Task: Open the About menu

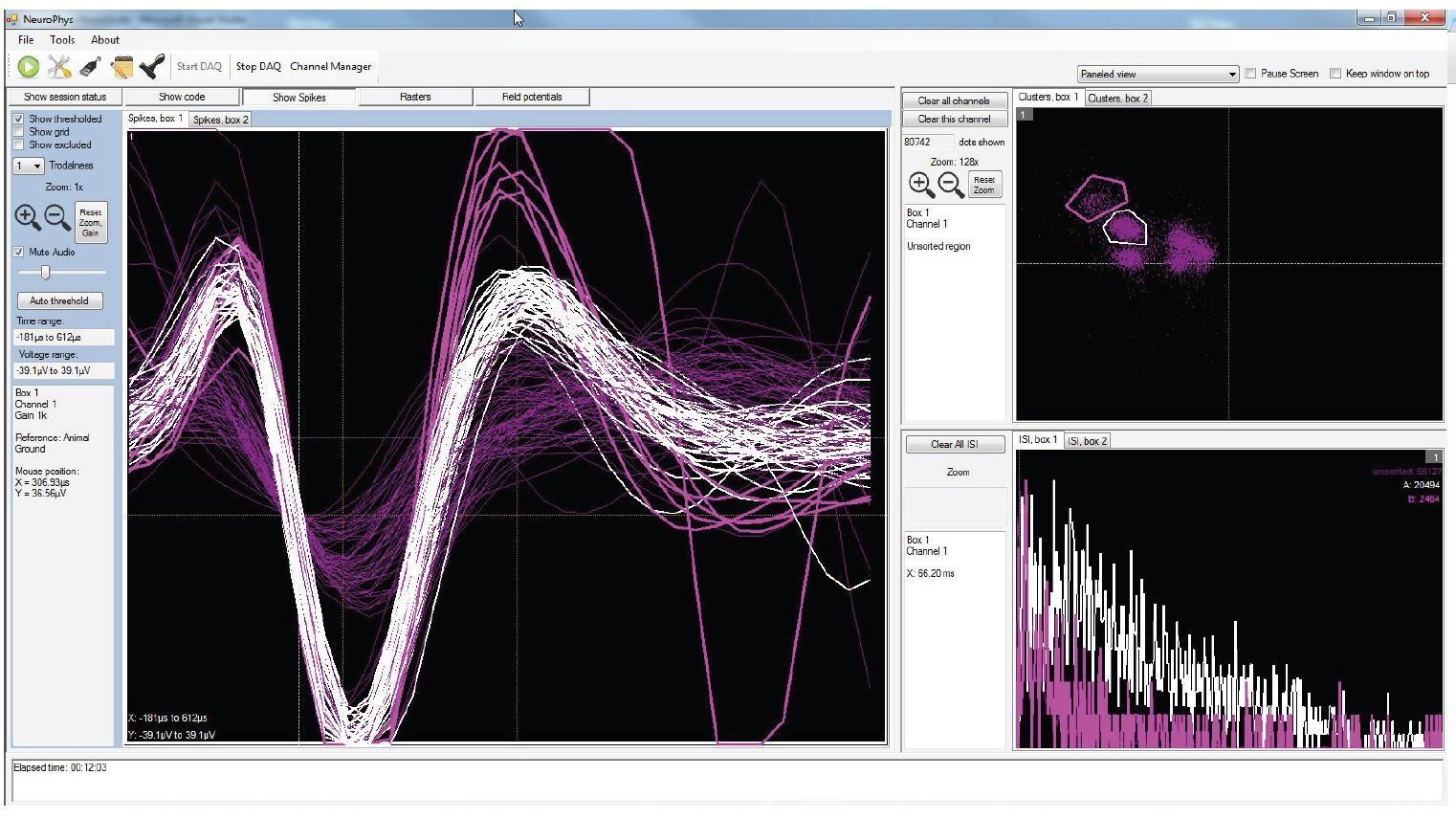Action: (105, 40)
